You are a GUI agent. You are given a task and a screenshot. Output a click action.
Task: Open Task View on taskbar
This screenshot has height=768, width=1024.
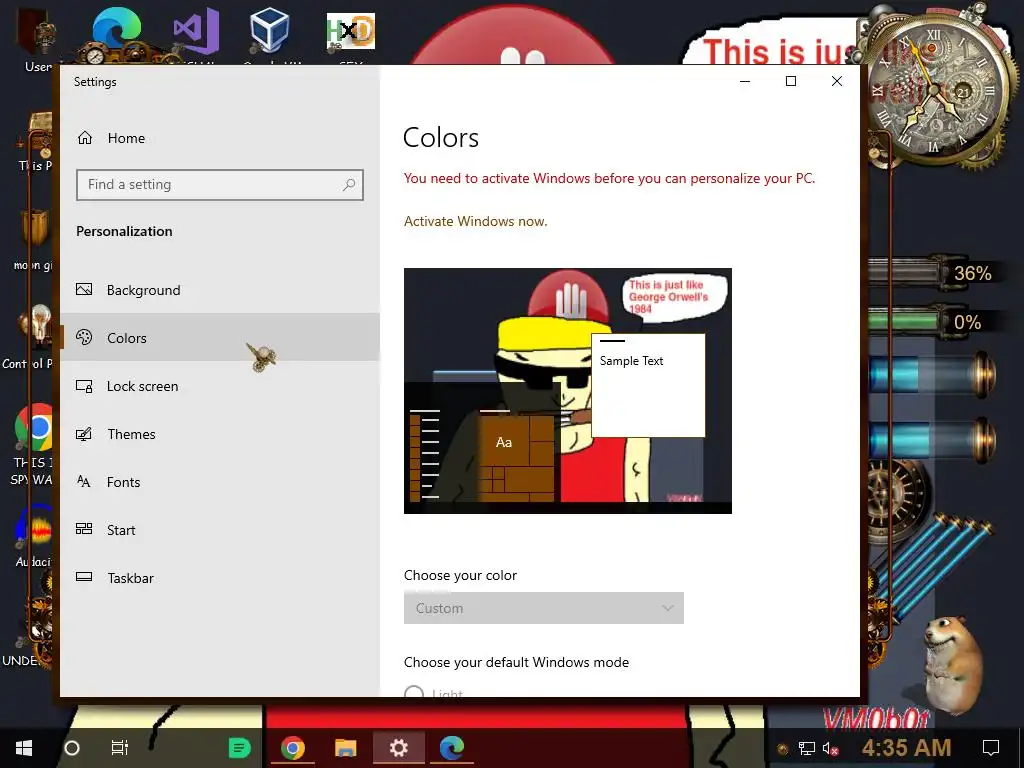(x=120, y=748)
